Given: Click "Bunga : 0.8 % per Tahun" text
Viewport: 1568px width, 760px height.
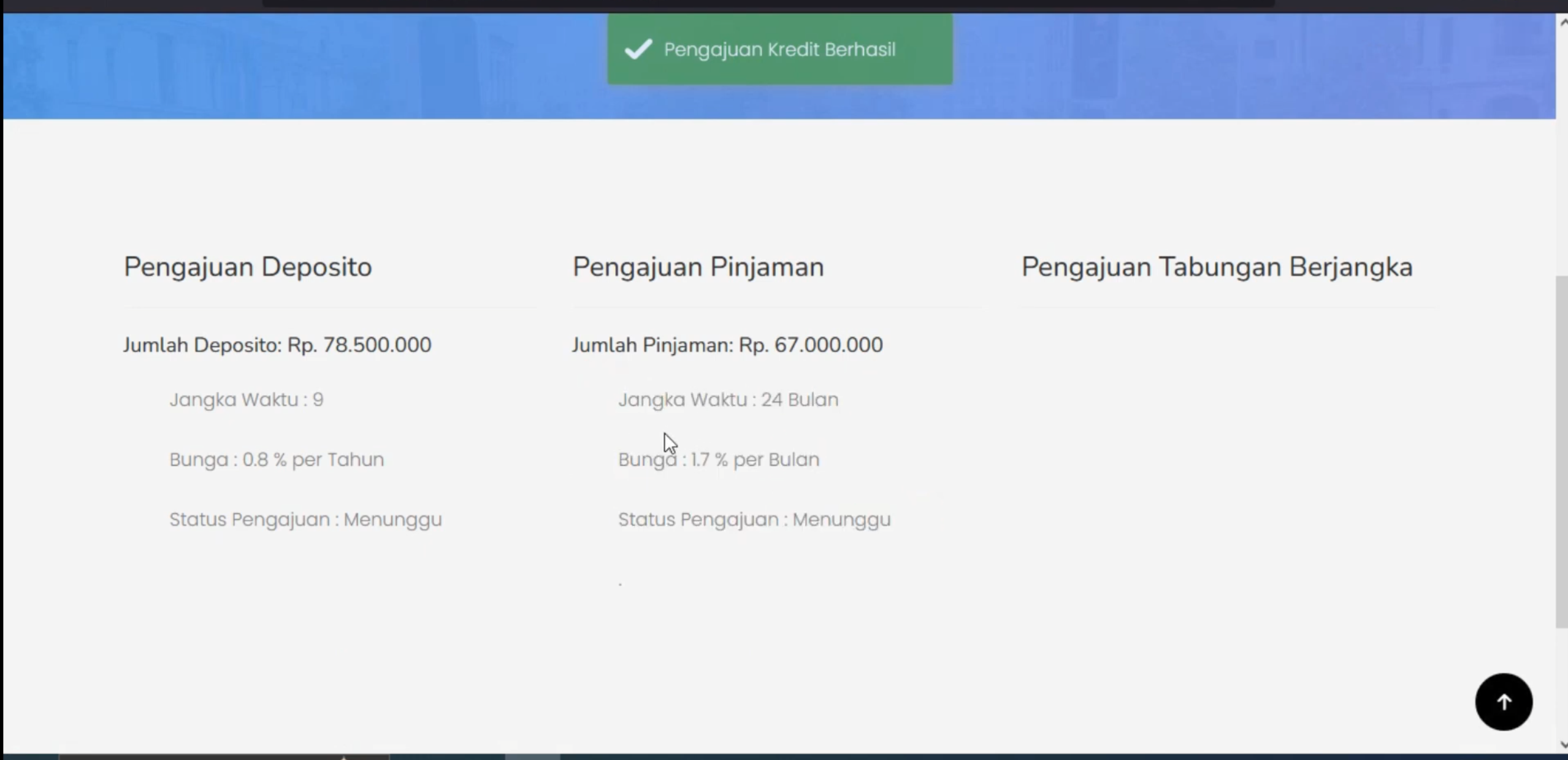Looking at the screenshot, I should tap(277, 459).
